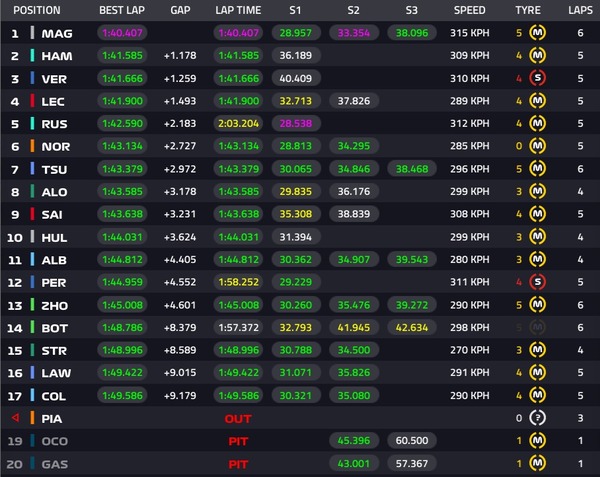Click GAS's medium tyre icon
Screen dimensions: 600x477
(x=536, y=464)
